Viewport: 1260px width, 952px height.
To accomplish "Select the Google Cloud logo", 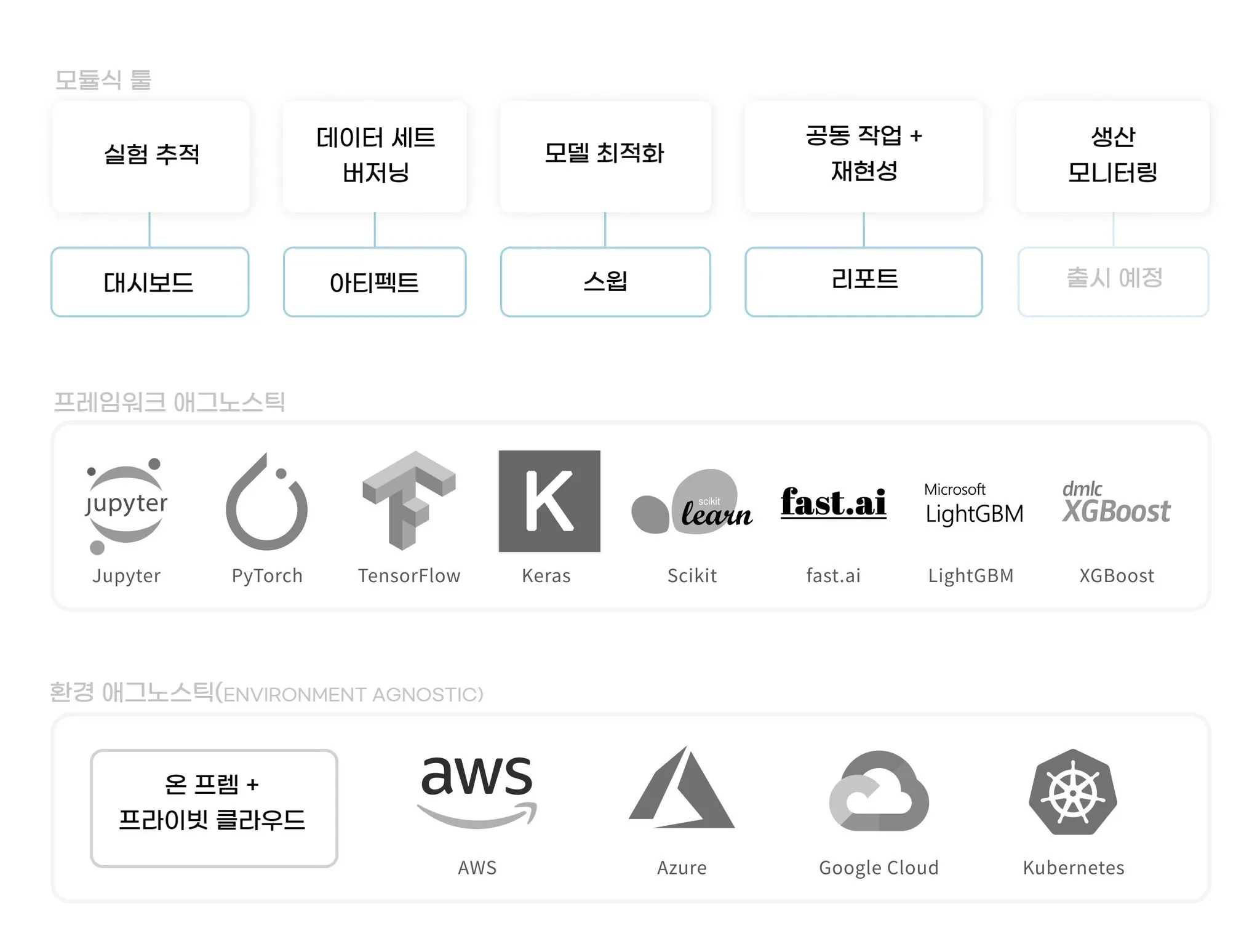I will pos(879,791).
